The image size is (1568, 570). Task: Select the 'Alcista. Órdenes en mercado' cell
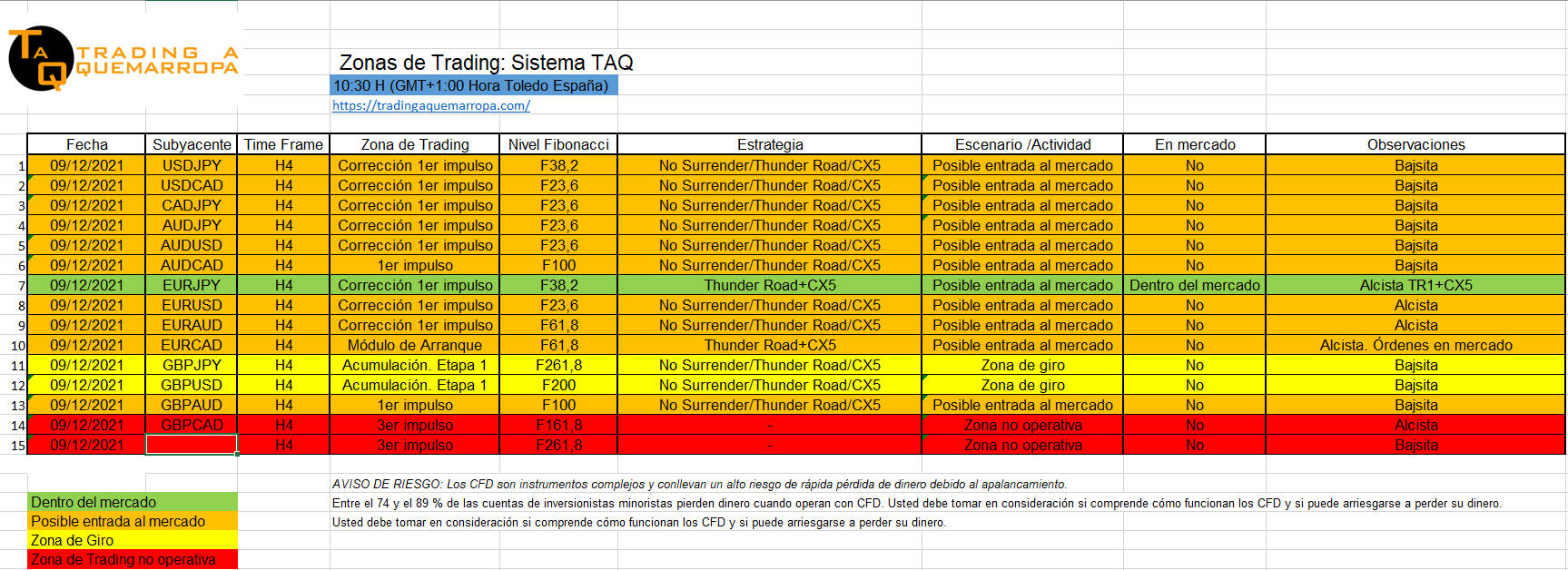pos(1415,345)
